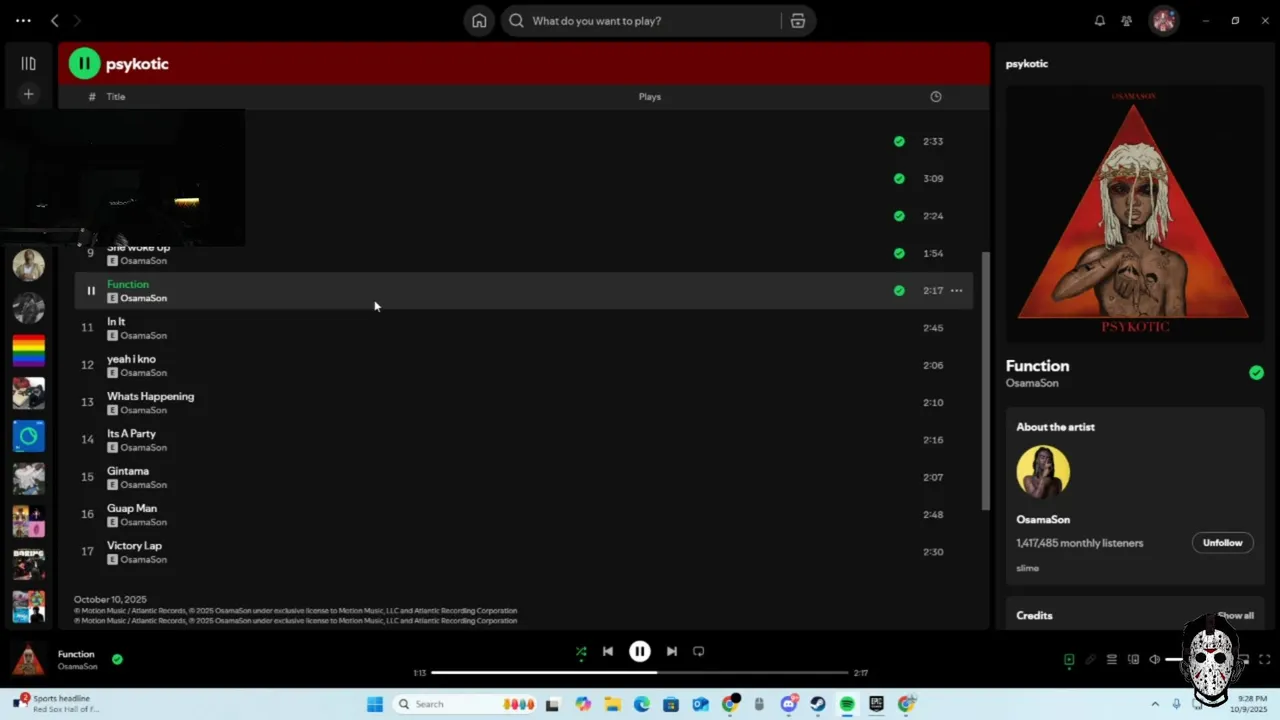Click the track list vertical scrollbar

[x=986, y=380]
